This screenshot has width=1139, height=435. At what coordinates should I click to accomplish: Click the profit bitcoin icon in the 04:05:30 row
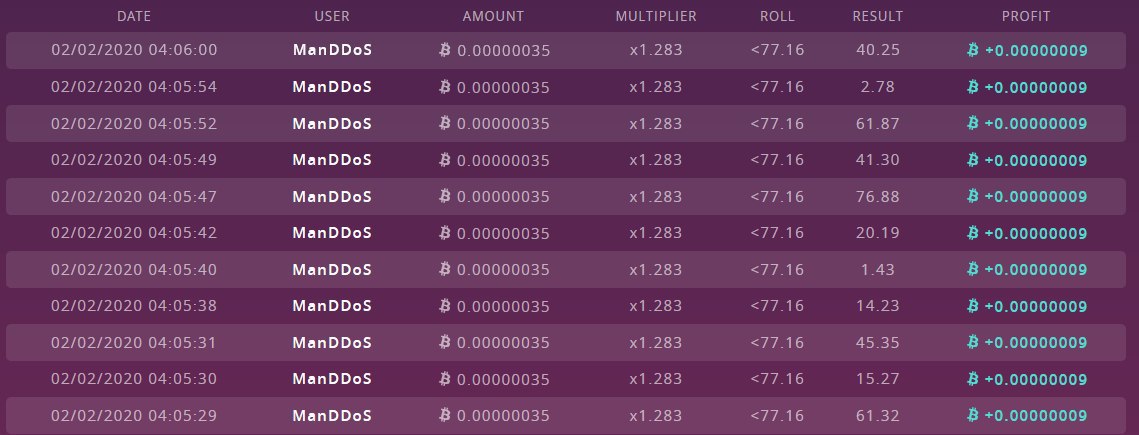point(973,378)
